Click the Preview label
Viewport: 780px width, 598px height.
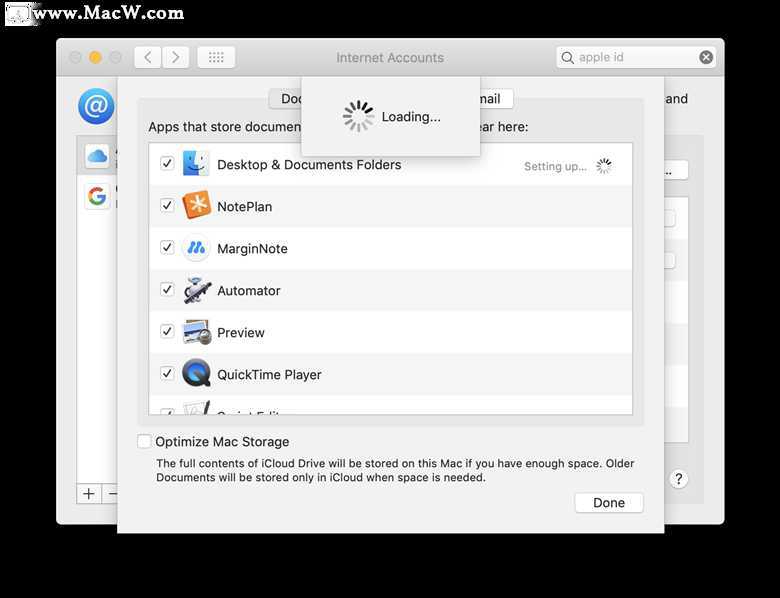pos(241,333)
